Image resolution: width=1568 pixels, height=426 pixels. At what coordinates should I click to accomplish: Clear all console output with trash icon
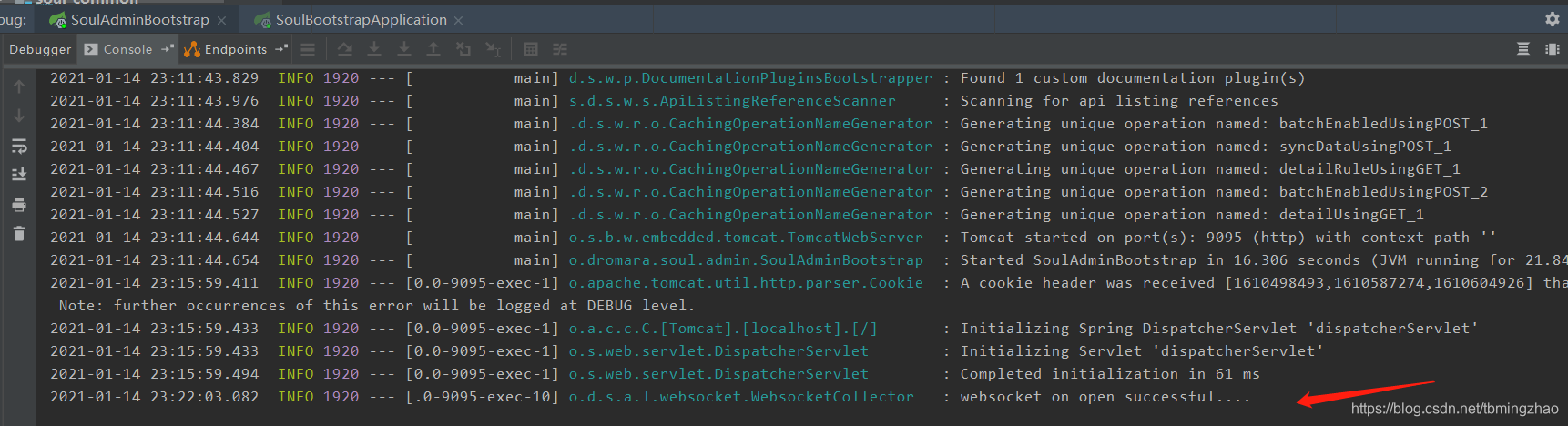tap(19, 234)
